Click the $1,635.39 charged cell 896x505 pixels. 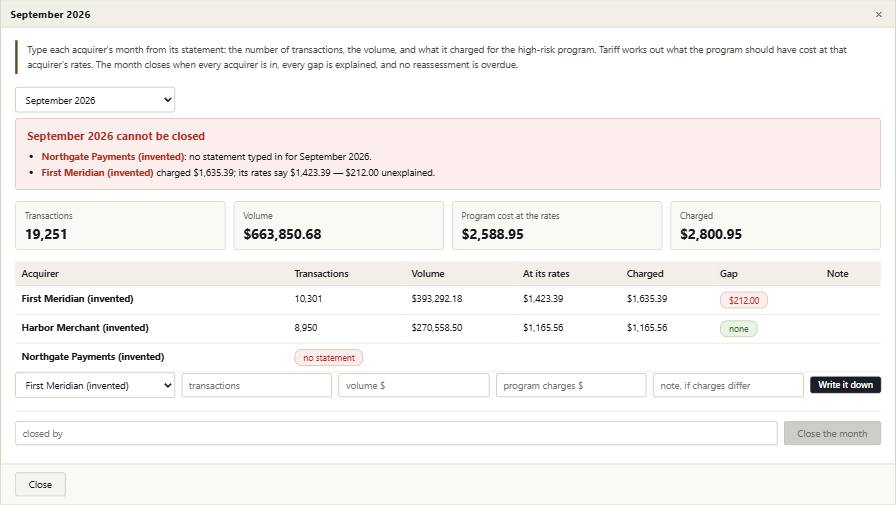click(x=647, y=298)
